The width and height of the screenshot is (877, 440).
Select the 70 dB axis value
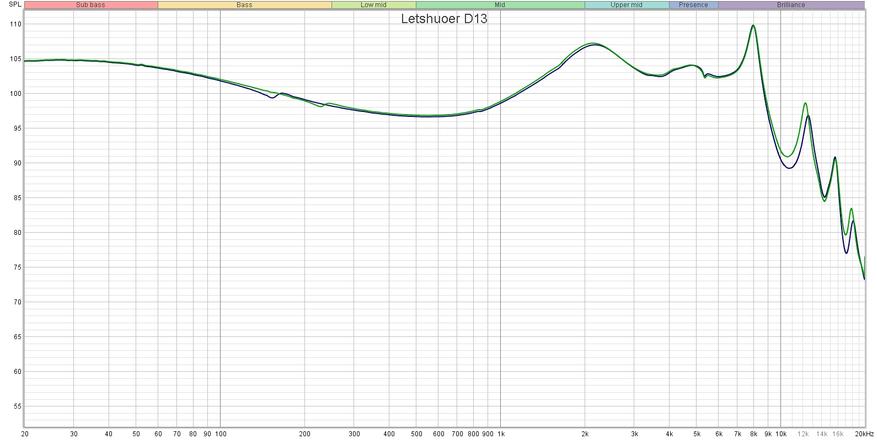[x=17, y=302]
